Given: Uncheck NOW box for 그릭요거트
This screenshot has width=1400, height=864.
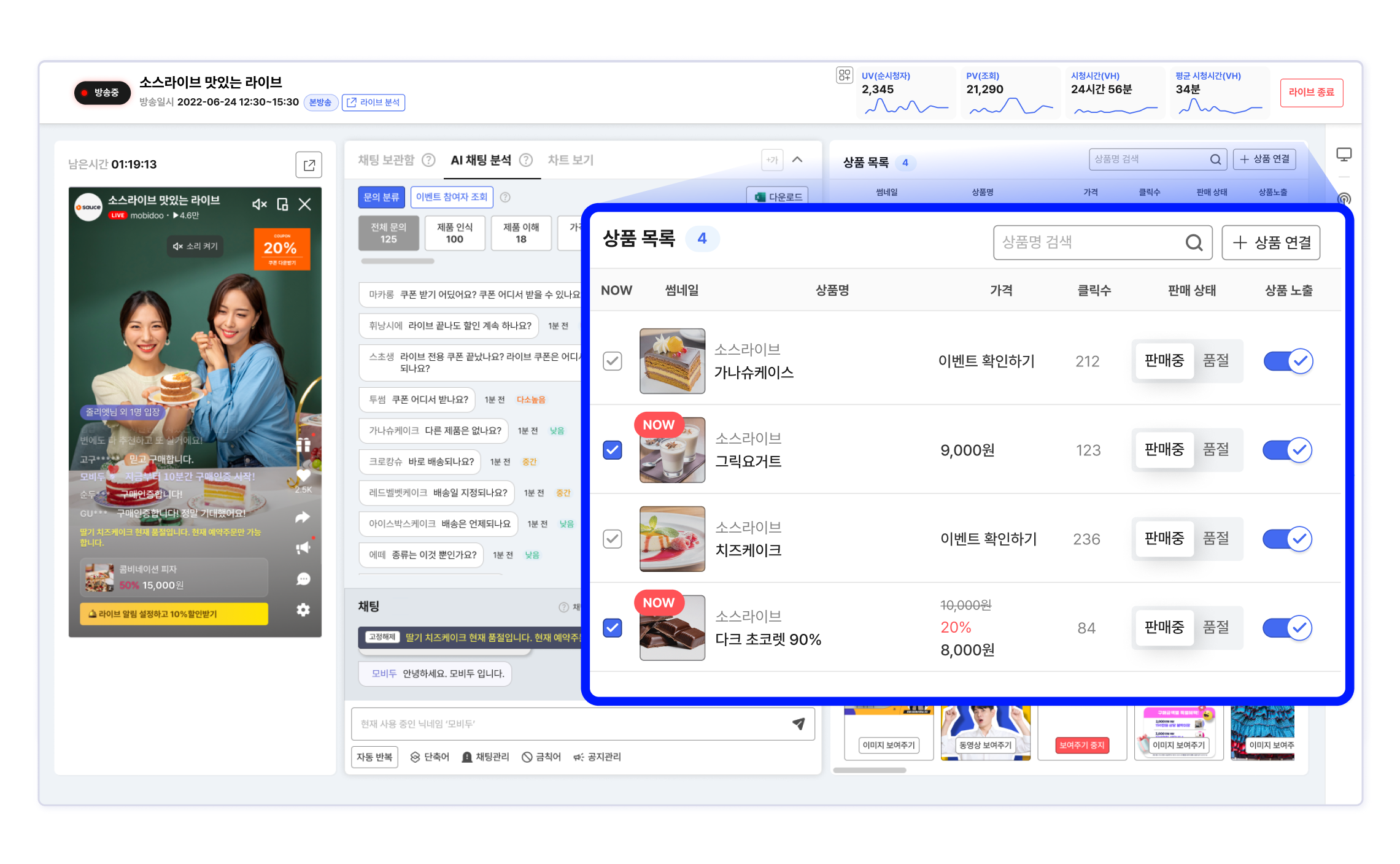Looking at the screenshot, I should pyautogui.click(x=612, y=450).
